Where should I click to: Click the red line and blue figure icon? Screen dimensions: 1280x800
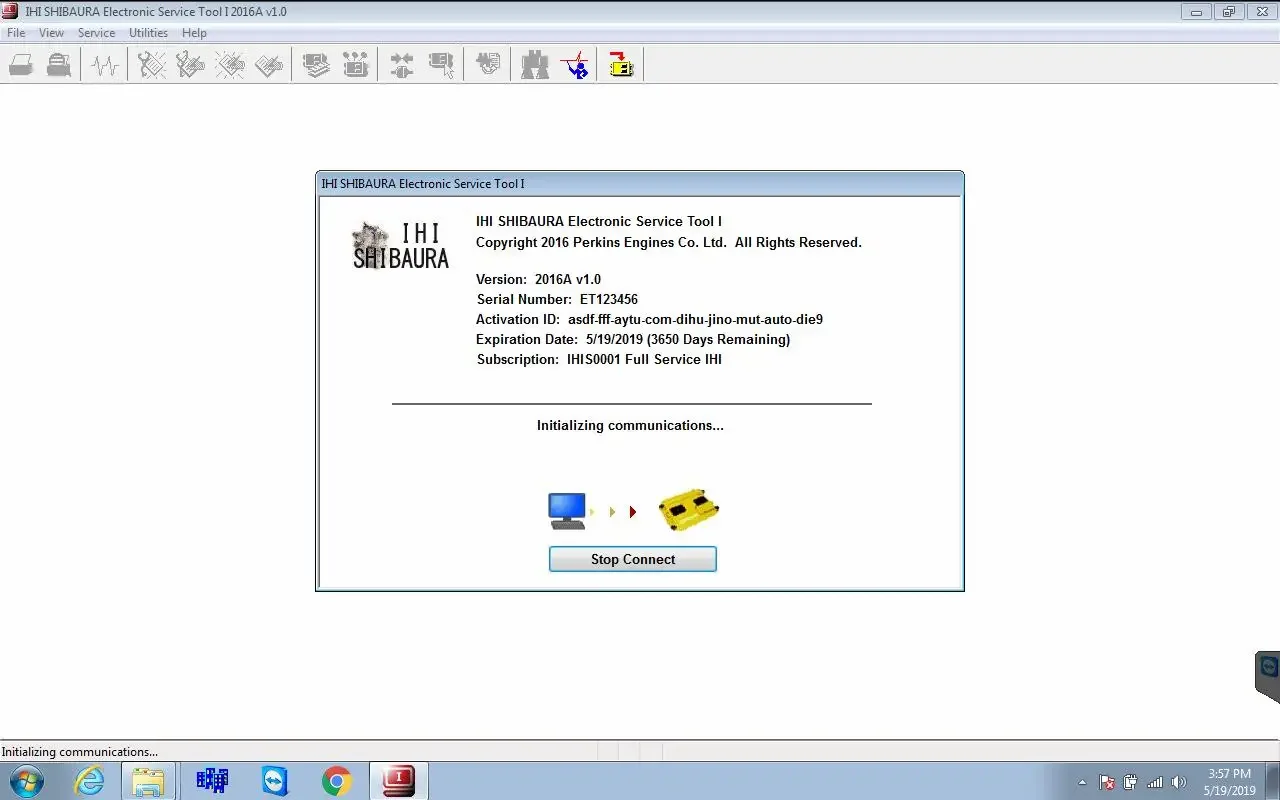(574, 66)
